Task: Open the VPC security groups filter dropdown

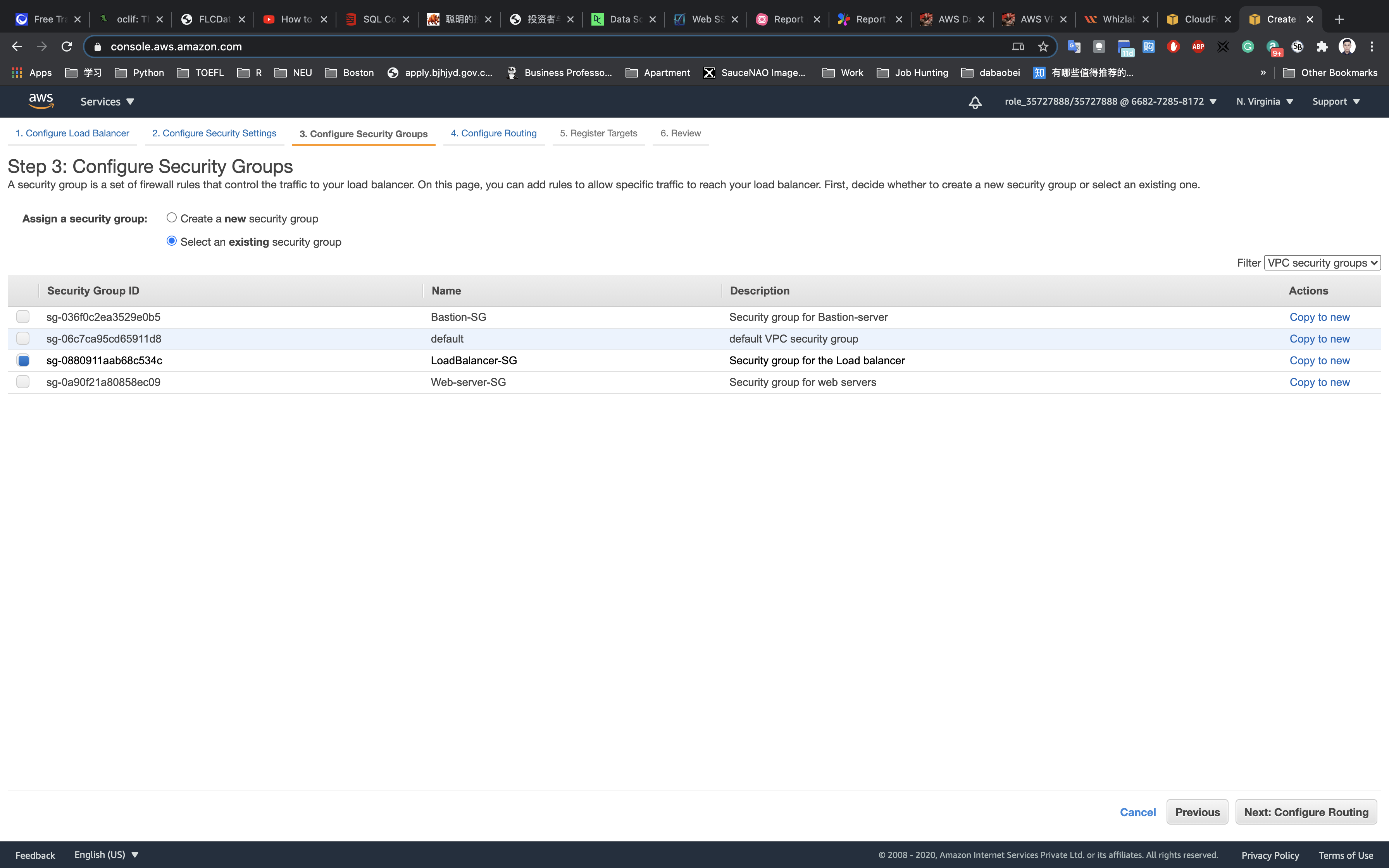Action: (x=1322, y=263)
